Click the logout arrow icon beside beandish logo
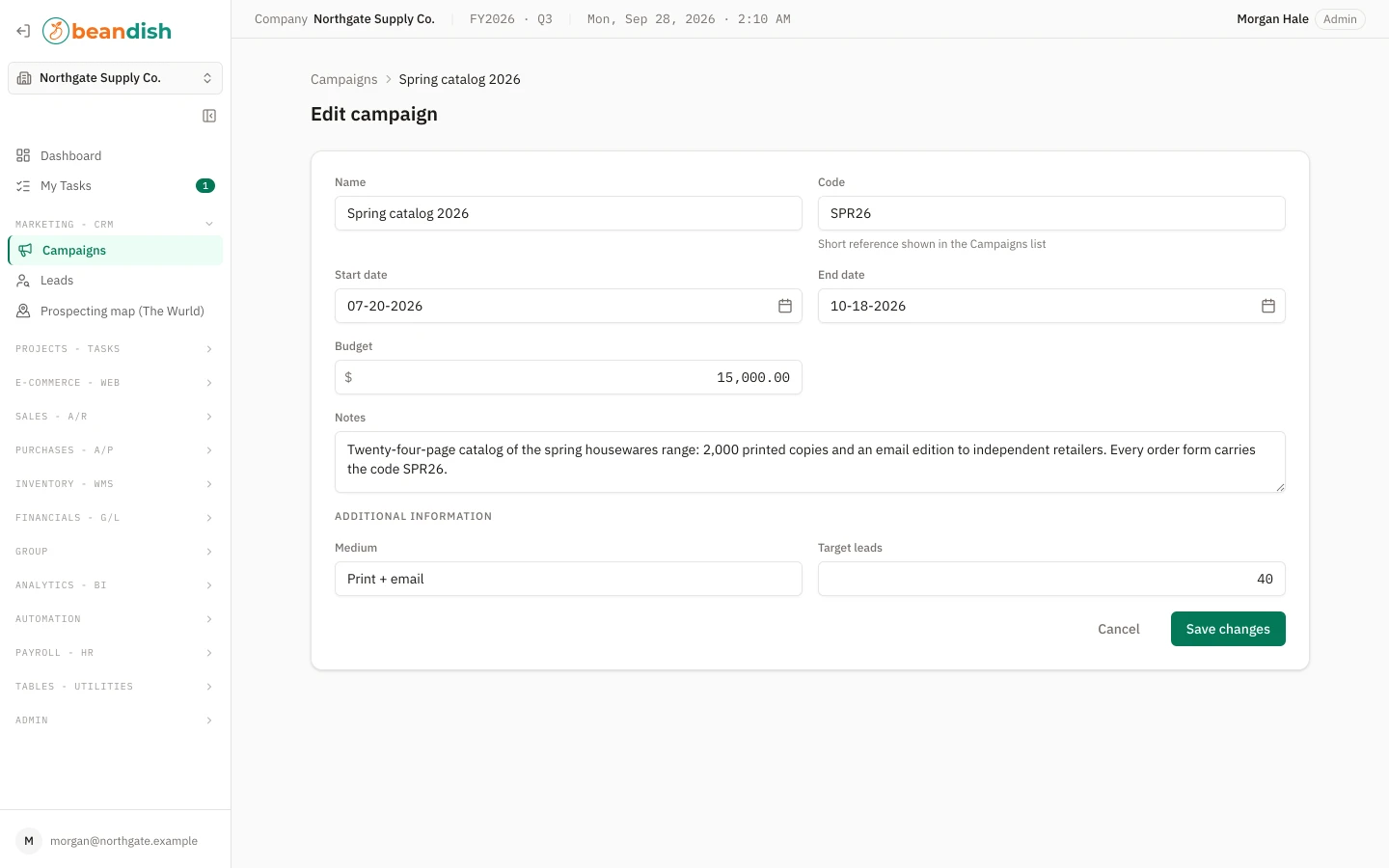 tap(23, 31)
